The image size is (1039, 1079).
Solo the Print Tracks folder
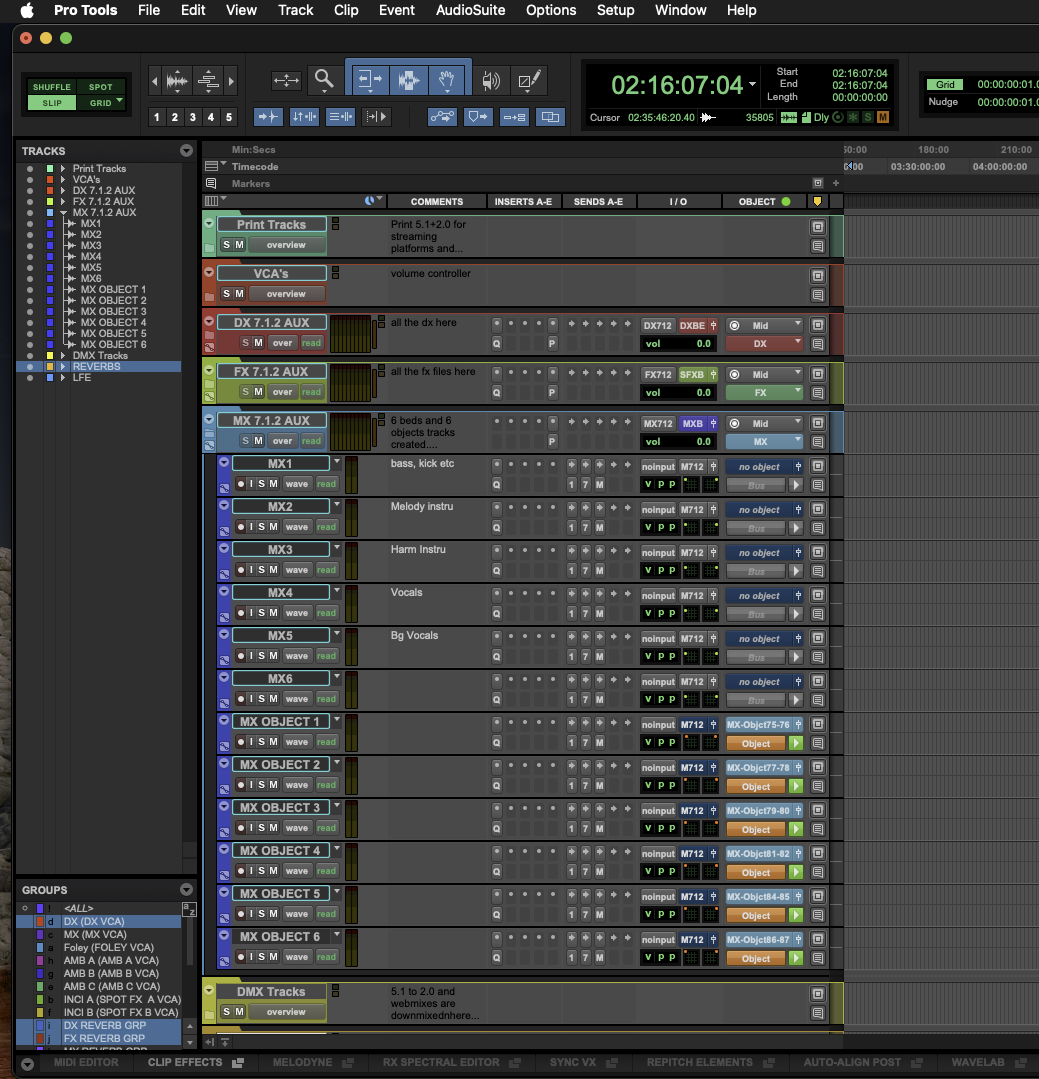point(226,244)
